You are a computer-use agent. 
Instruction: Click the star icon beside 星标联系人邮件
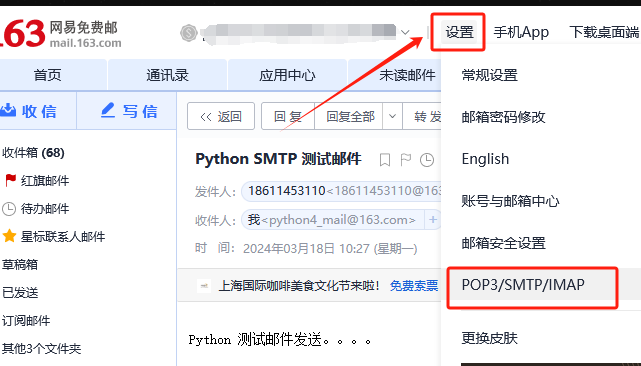tap(9, 236)
